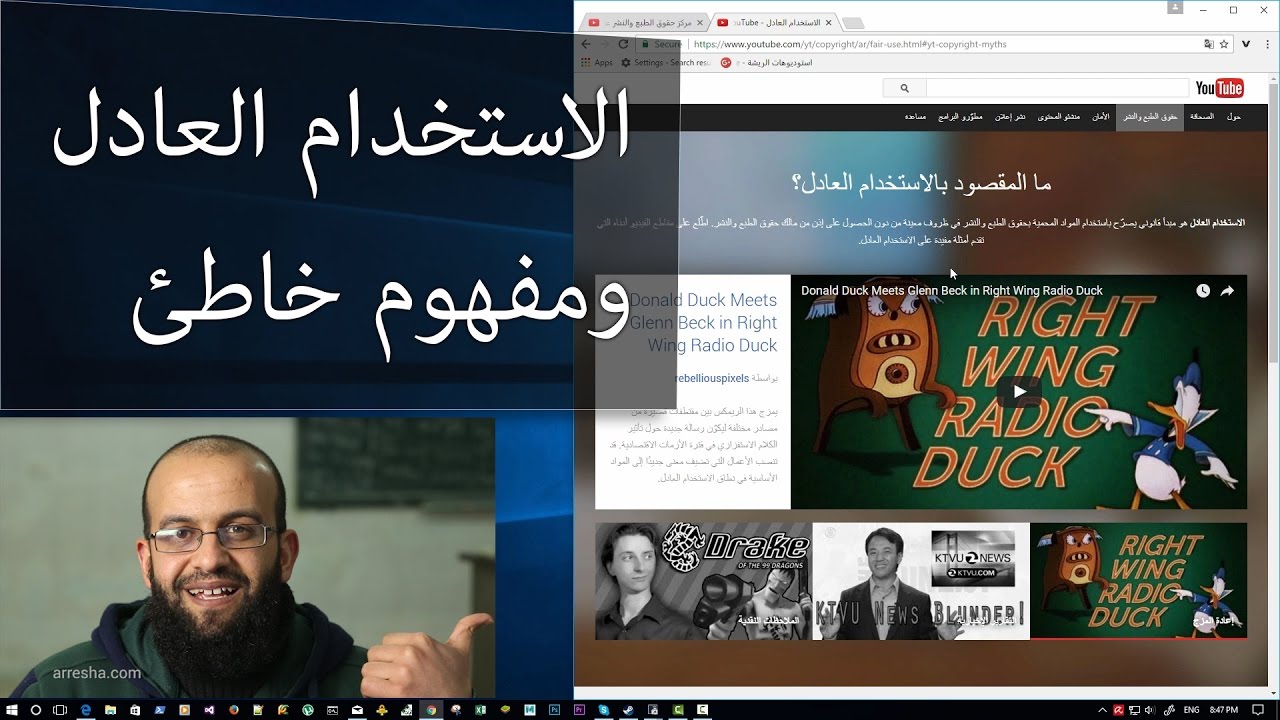Screen dimensions: 1280x720
Task: Open the الأمان menu item
Action: (1100, 117)
